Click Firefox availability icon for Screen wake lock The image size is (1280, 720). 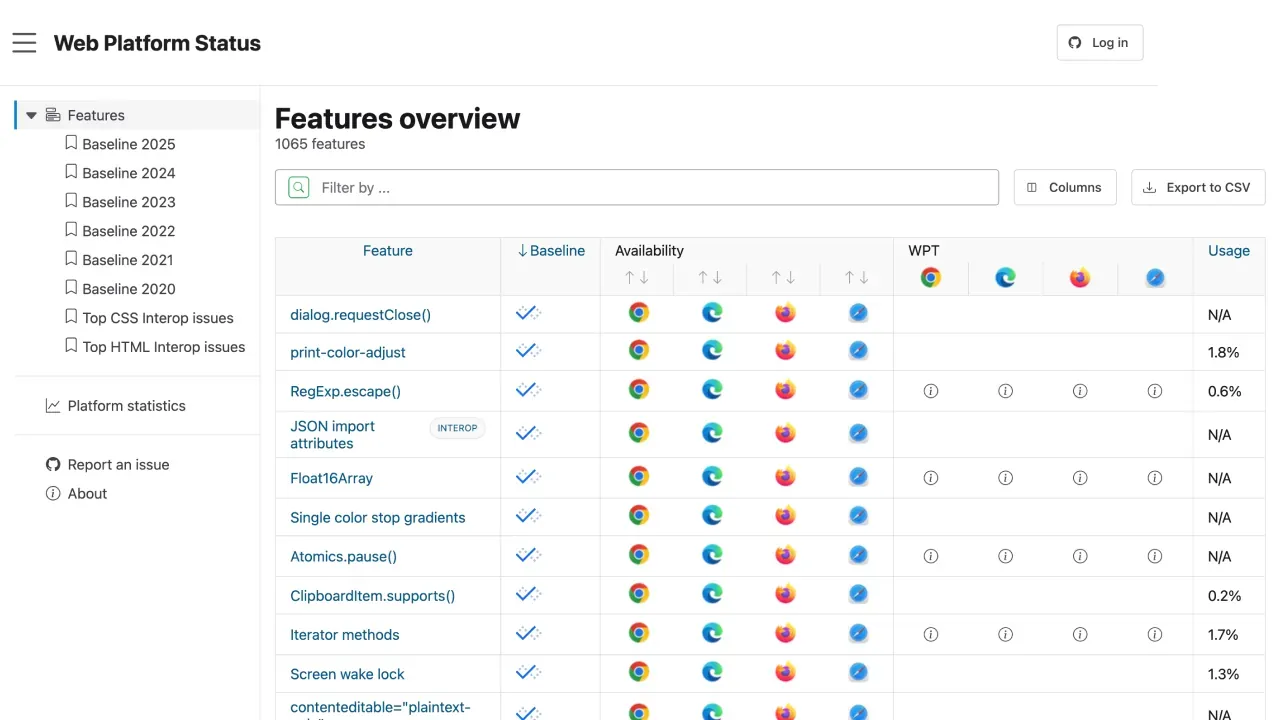[x=785, y=672]
